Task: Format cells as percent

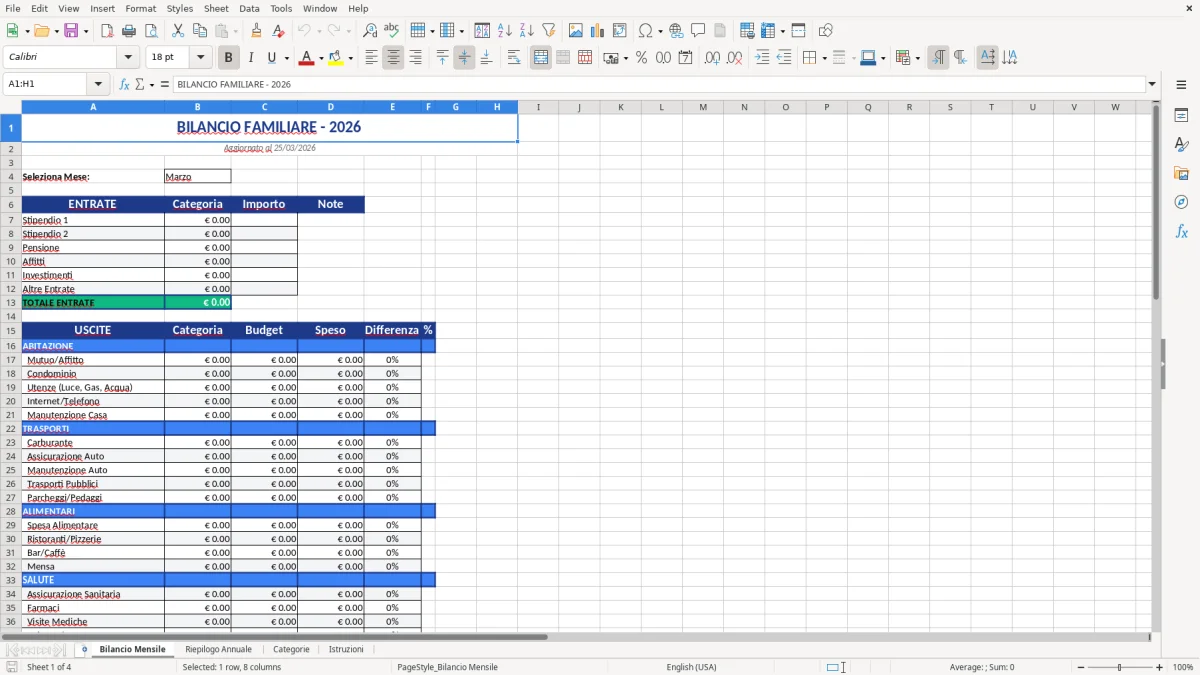Action: pyautogui.click(x=641, y=58)
